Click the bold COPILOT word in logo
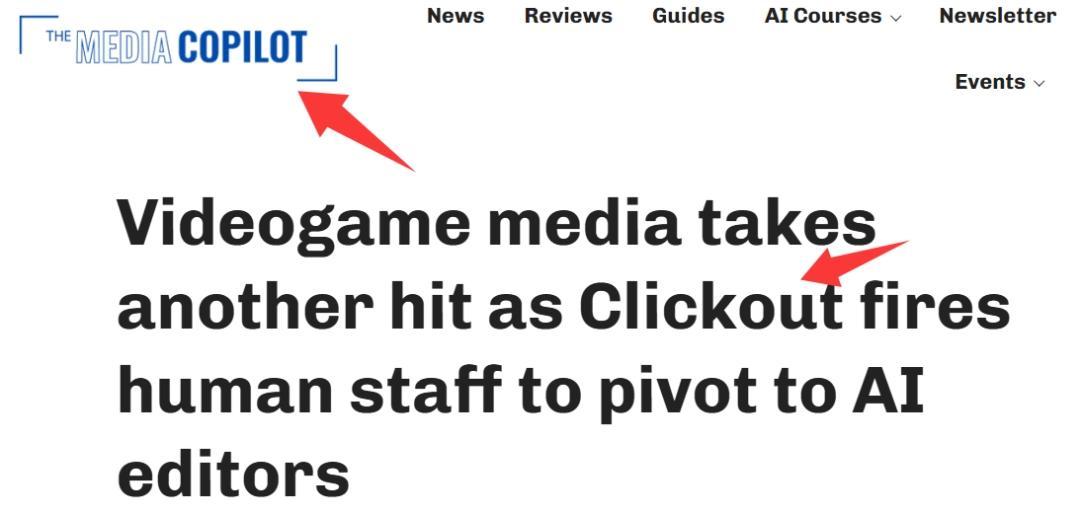 (242, 48)
